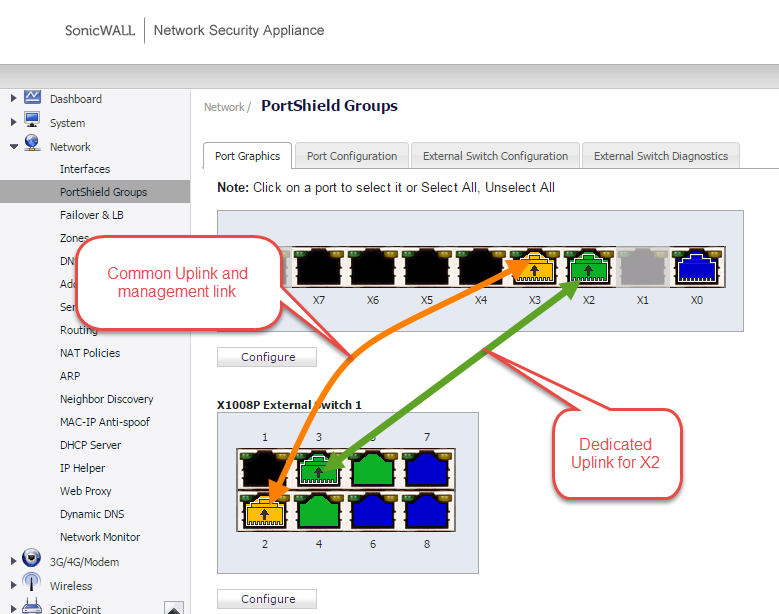
Task: Open External Switch Diagnostics tab
Action: pyautogui.click(x=660, y=156)
